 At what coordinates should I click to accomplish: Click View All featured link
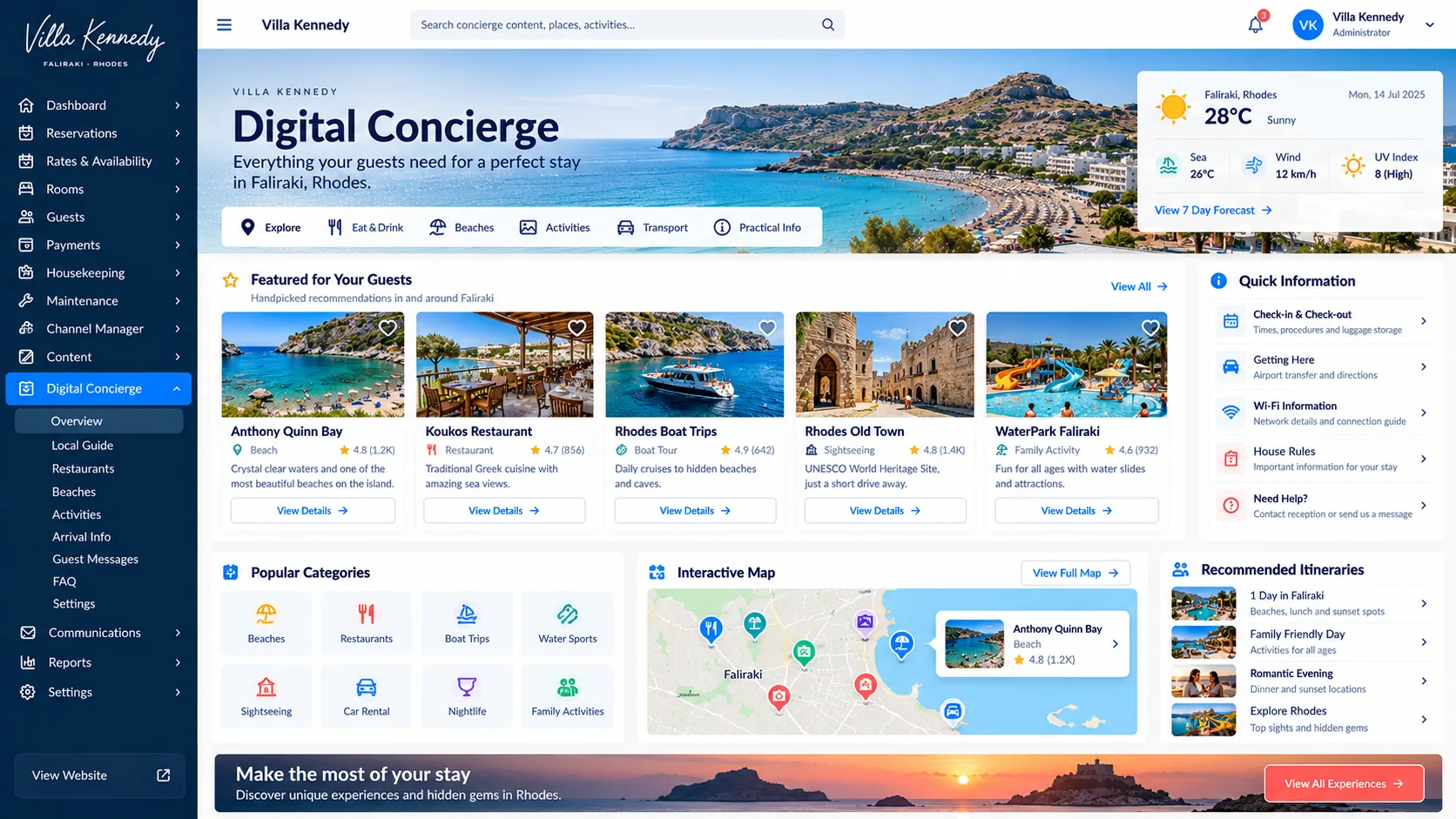tap(1139, 286)
